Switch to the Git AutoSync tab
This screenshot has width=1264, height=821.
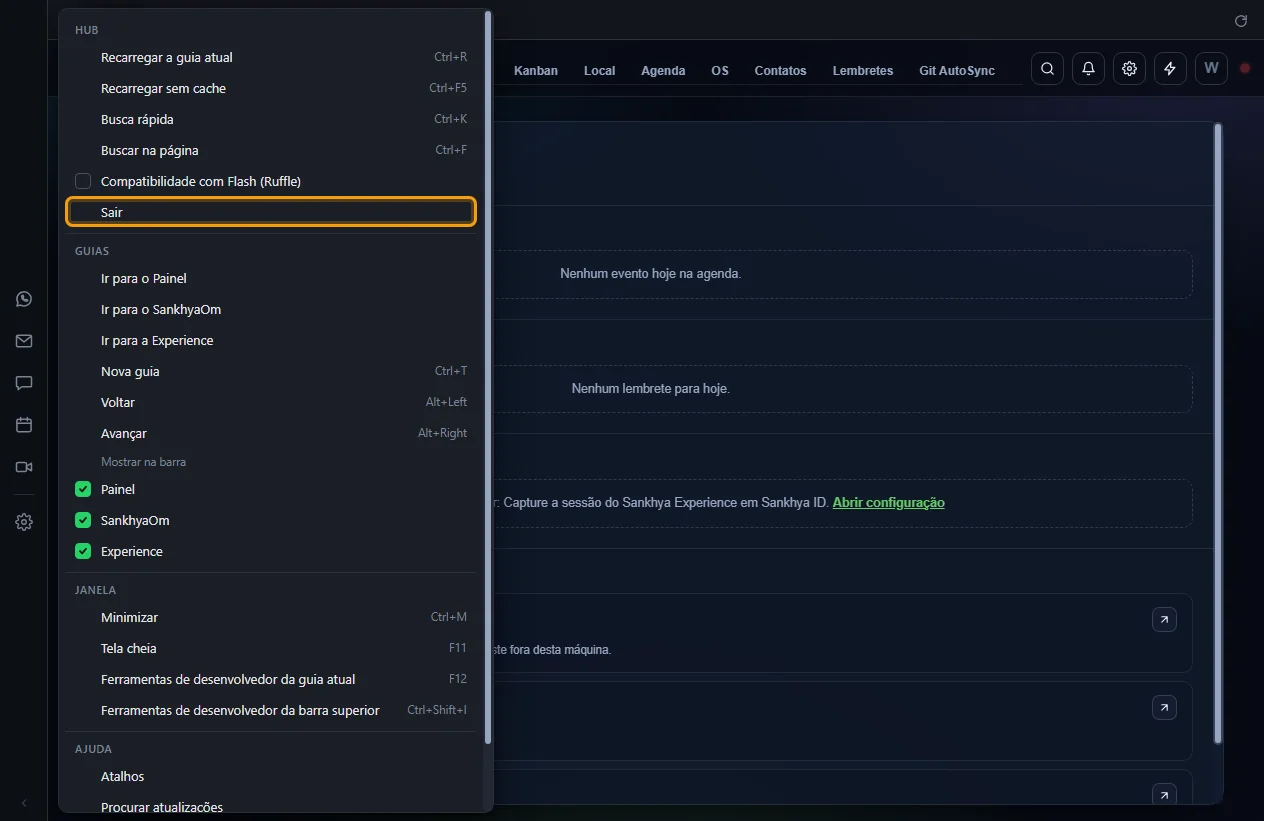point(957,70)
